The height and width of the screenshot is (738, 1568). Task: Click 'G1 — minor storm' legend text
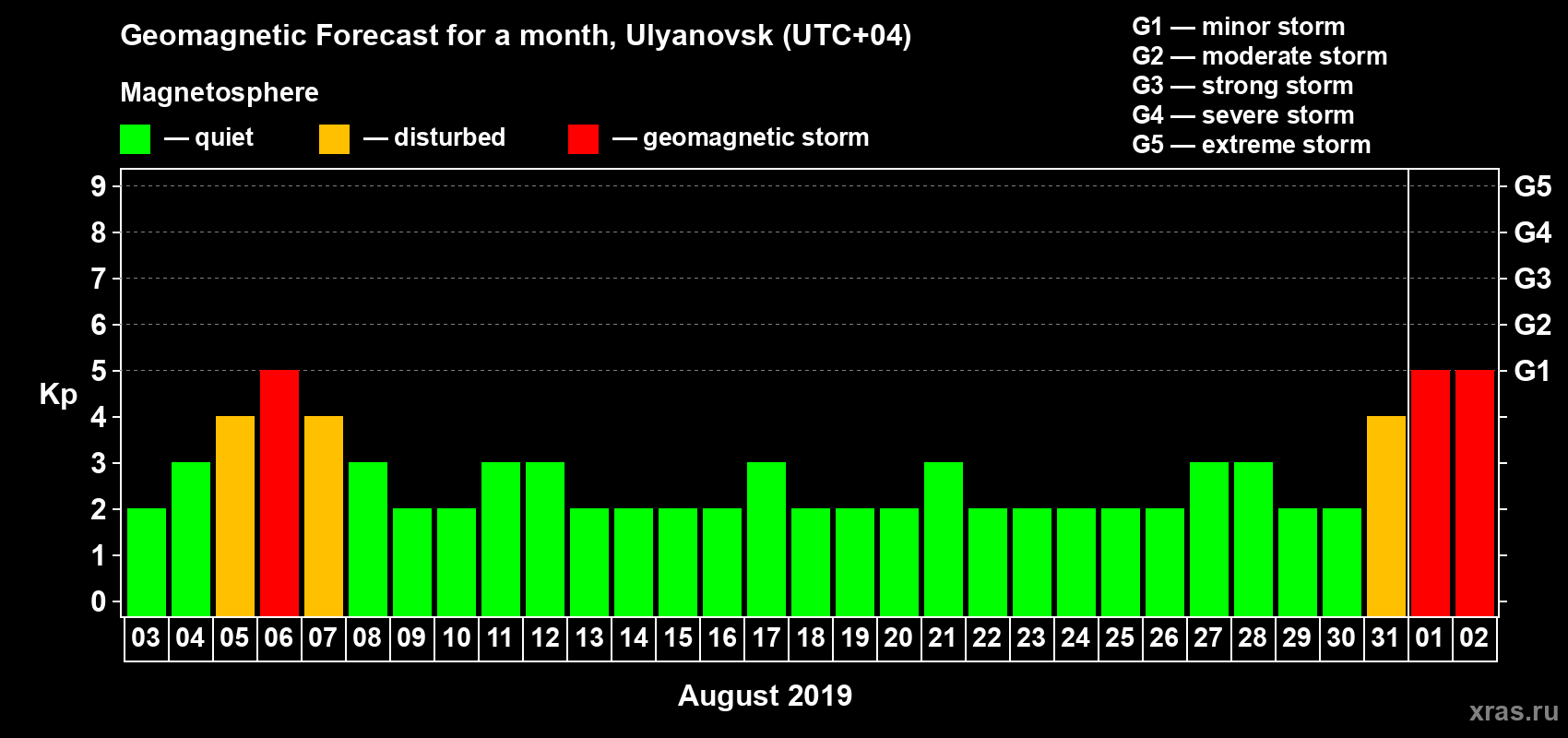1239,27
